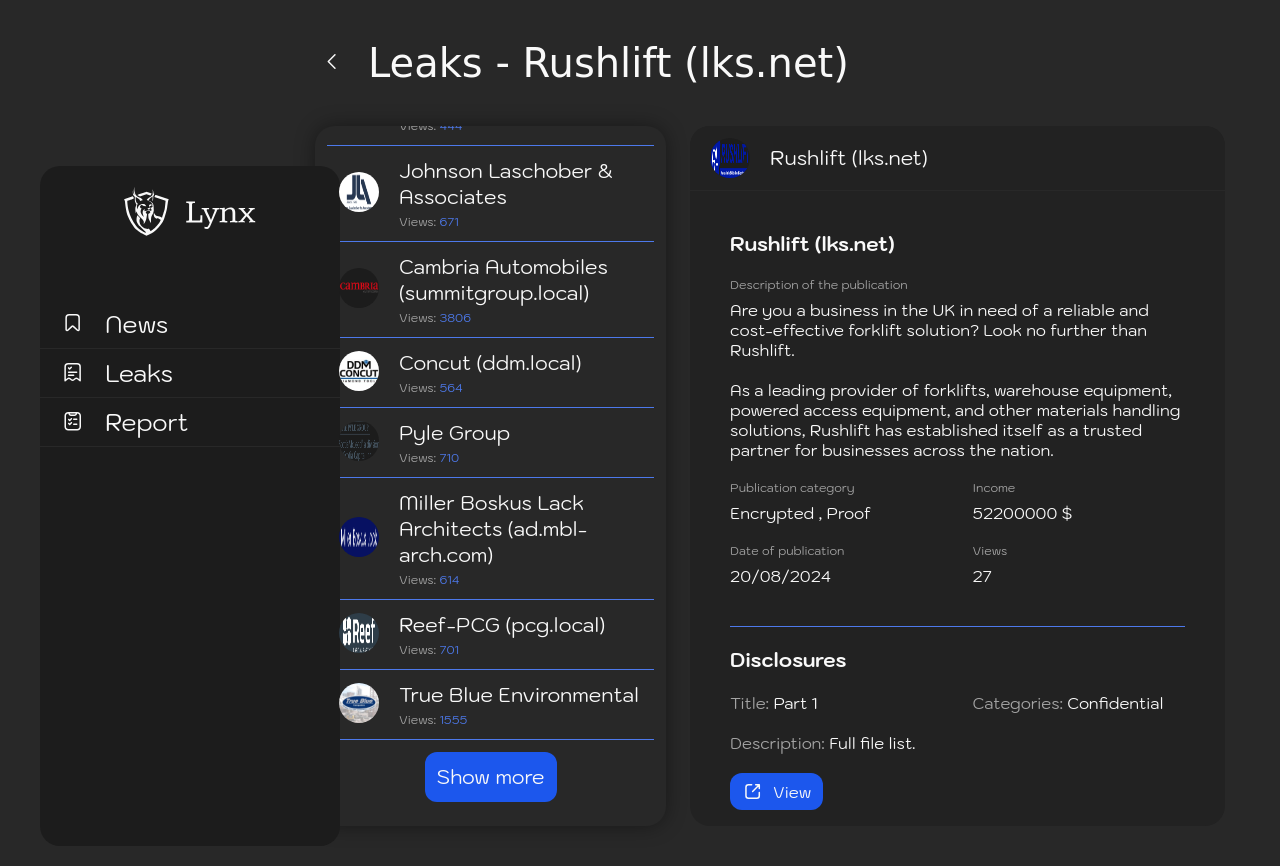This screenshot has width=1280, height=866.
Task: Click the Johnson Laschober & Associates logo
Action: pos(359,192)
